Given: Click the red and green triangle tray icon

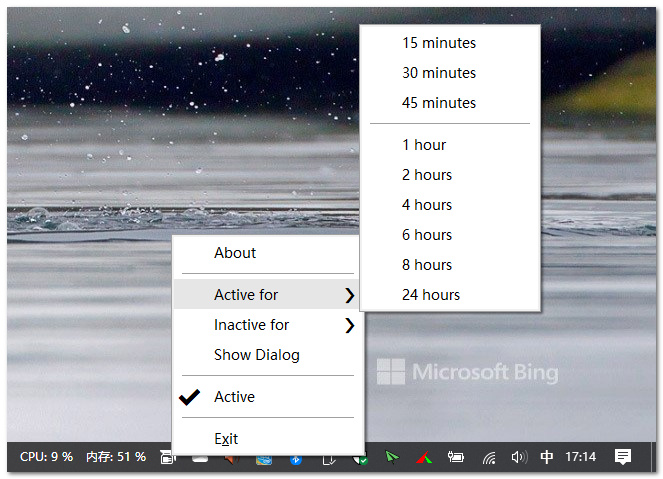Looking at the screenshot, I should pyautogui.click(x=423, y=457).
